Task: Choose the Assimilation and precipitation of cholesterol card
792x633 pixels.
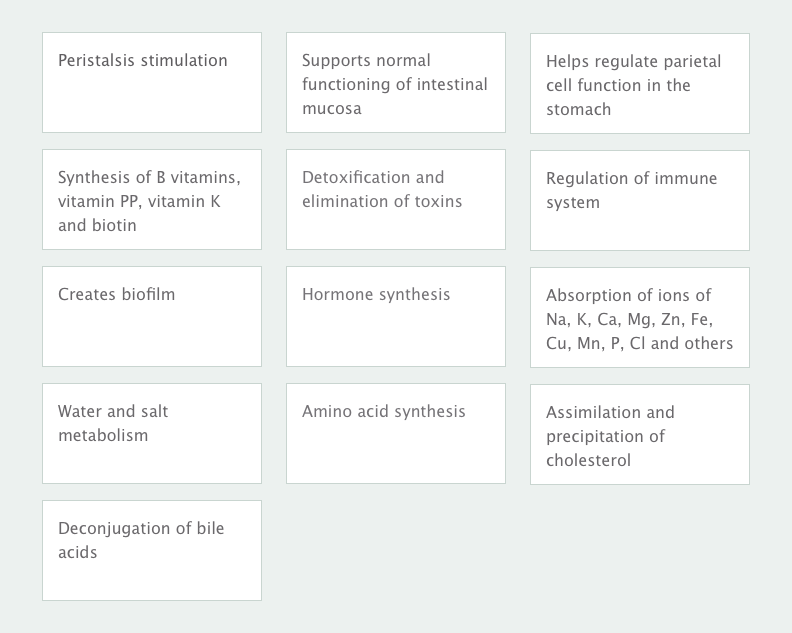Action: (640, 434)
